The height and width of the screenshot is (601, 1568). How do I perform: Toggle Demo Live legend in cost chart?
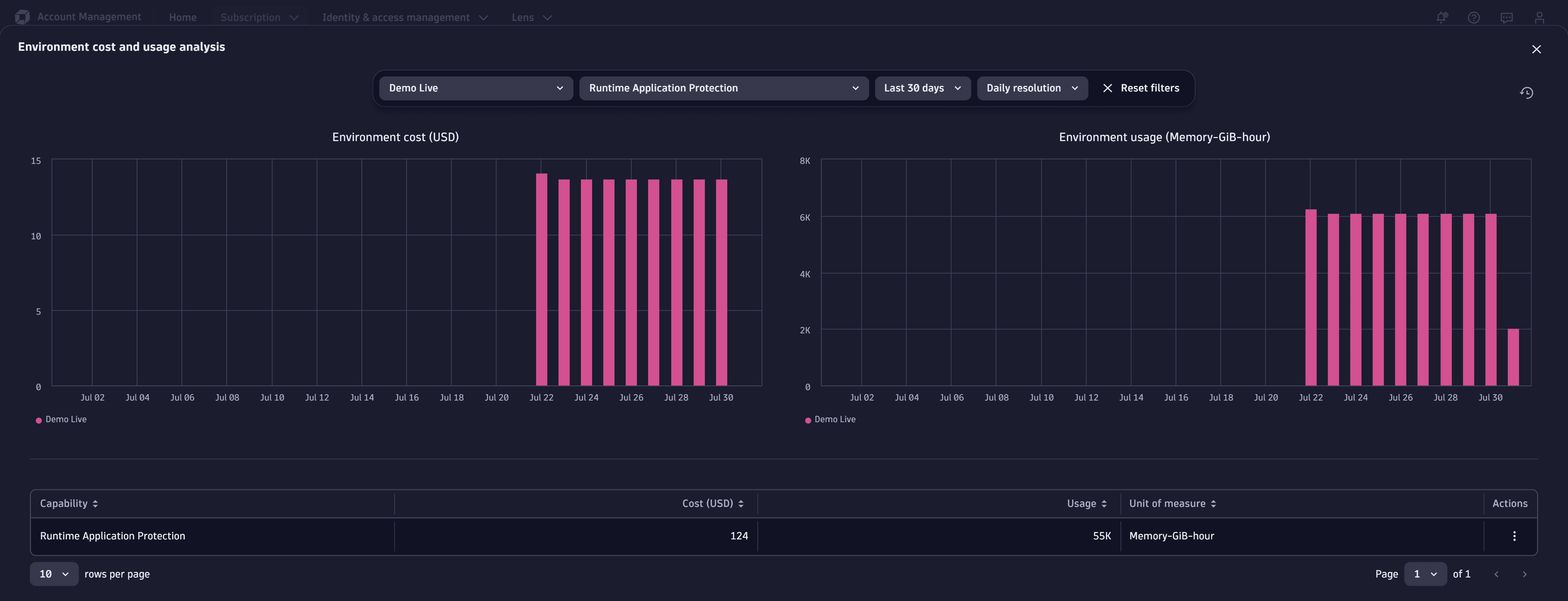pyautogui.click(x=61, y=420)
